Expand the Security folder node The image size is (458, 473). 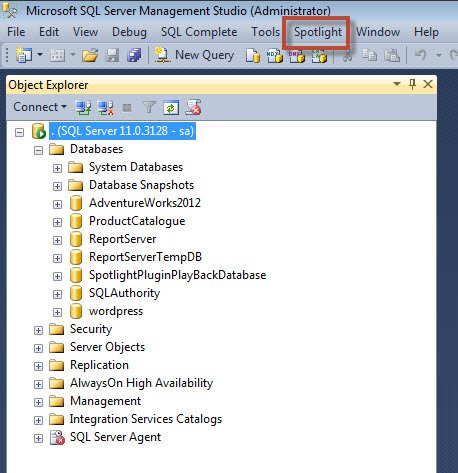click(38, 330)
